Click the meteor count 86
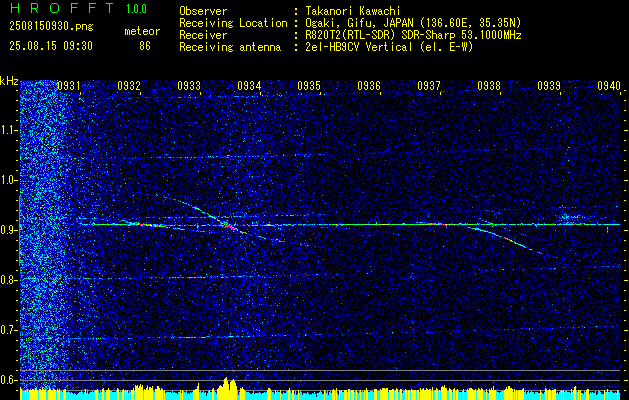The height and width of the screenshot is (400, 629). coord(145,46)
